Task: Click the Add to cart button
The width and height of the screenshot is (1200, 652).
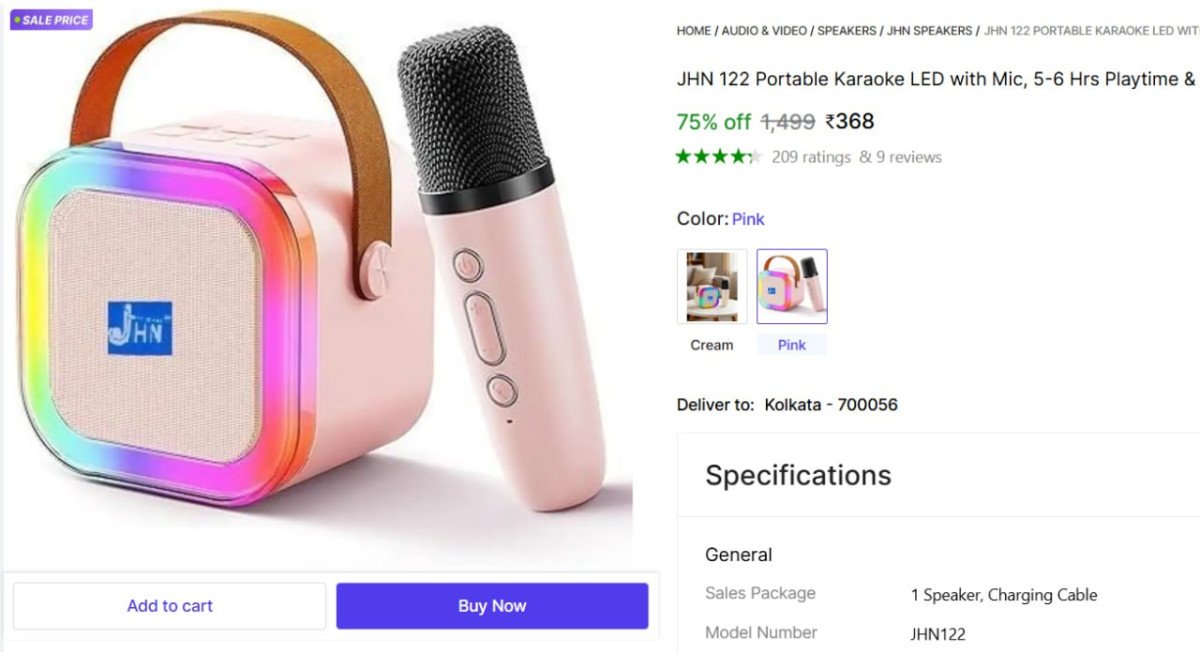Action: click(x=169, y=605)
